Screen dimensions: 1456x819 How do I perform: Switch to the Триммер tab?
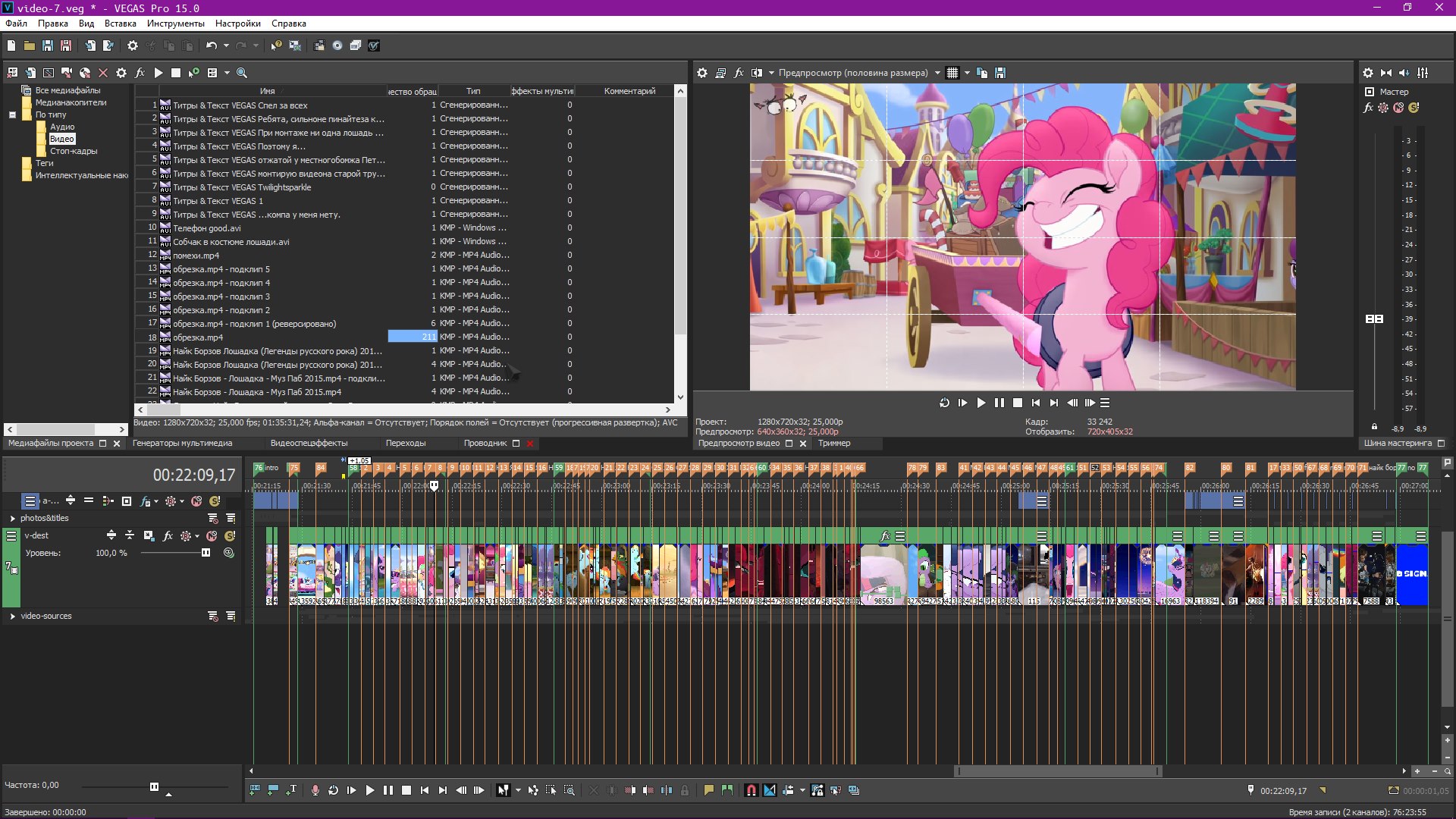click(834, 443)
